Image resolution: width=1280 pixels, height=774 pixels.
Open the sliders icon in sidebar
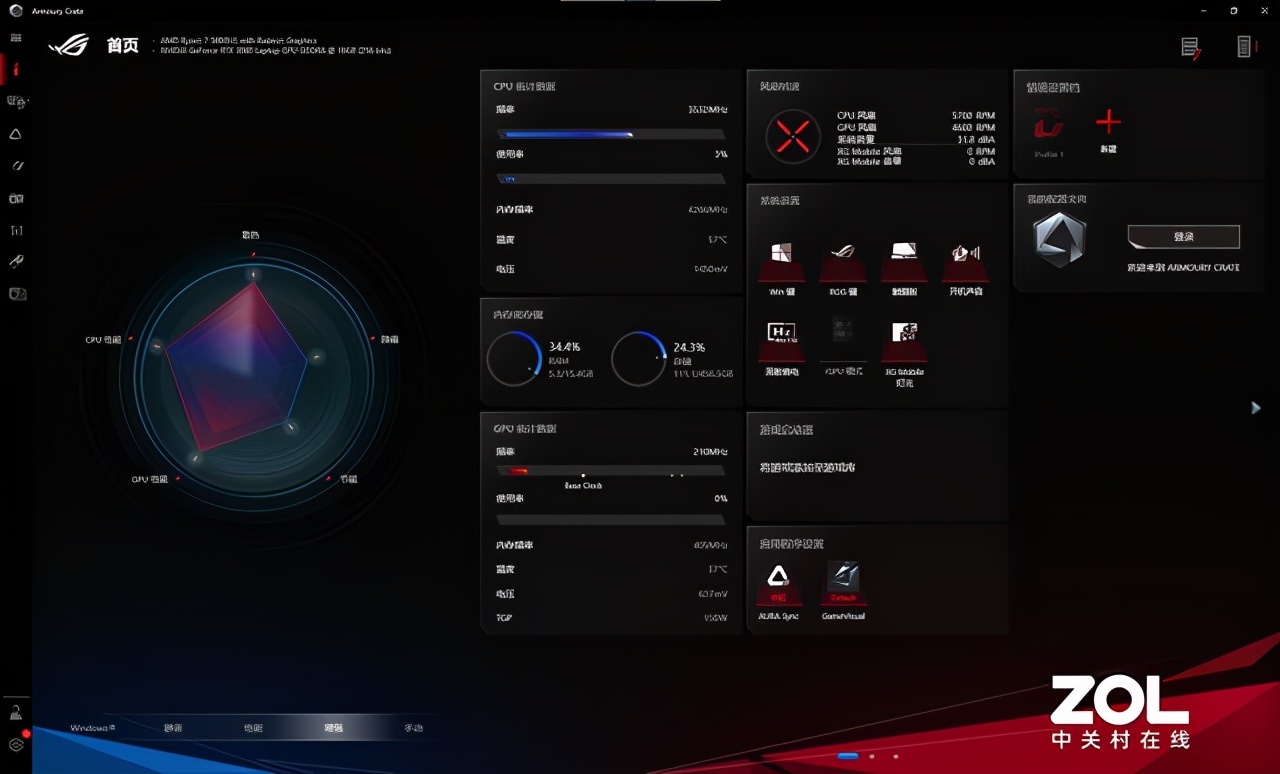[x=16, y=230]
